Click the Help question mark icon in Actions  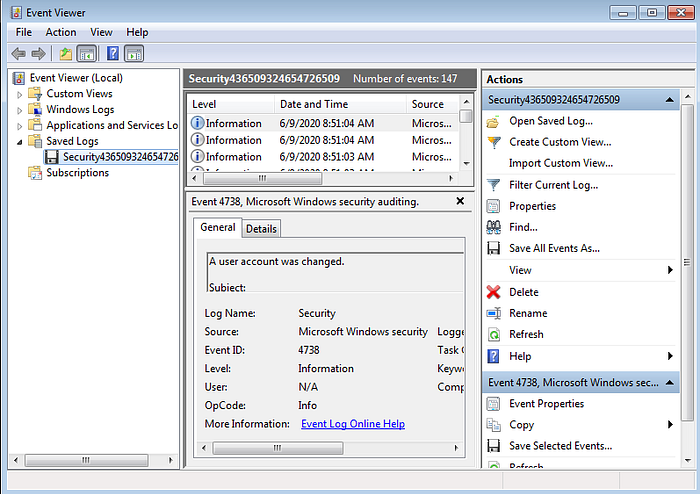point(493,356)
